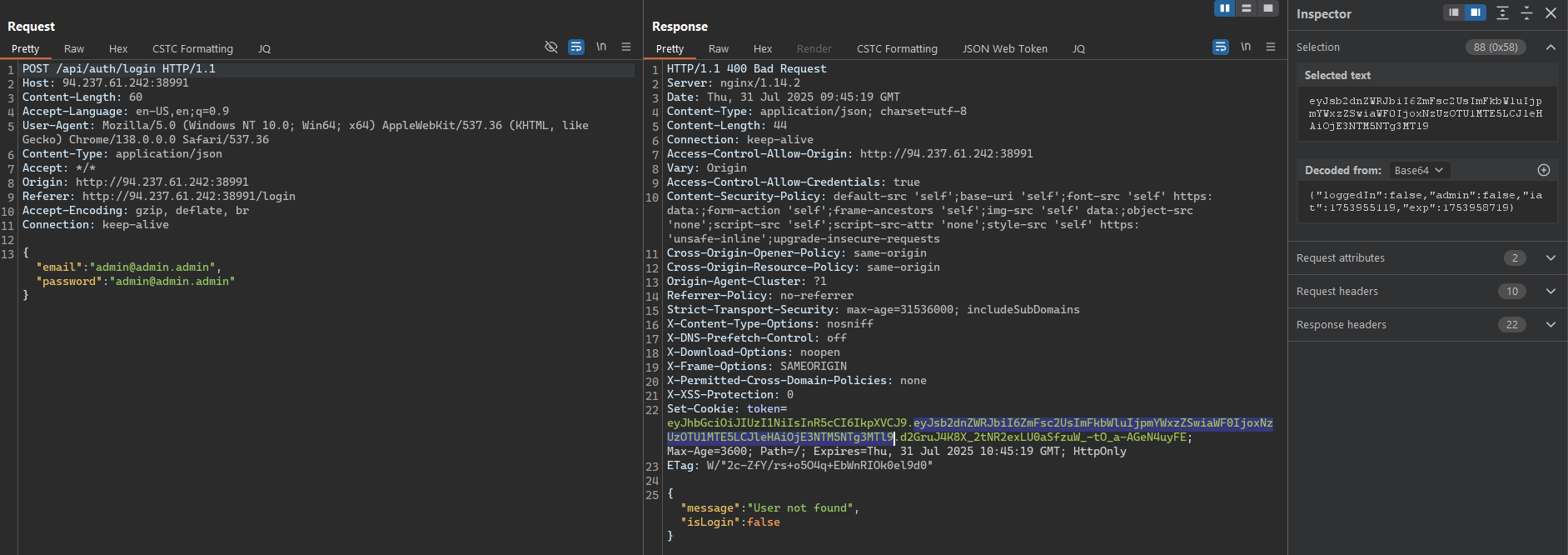Viewport: 1568px width, 555px height.
Task: Click the "isLogin":false response line
Action: coord(730,522)
